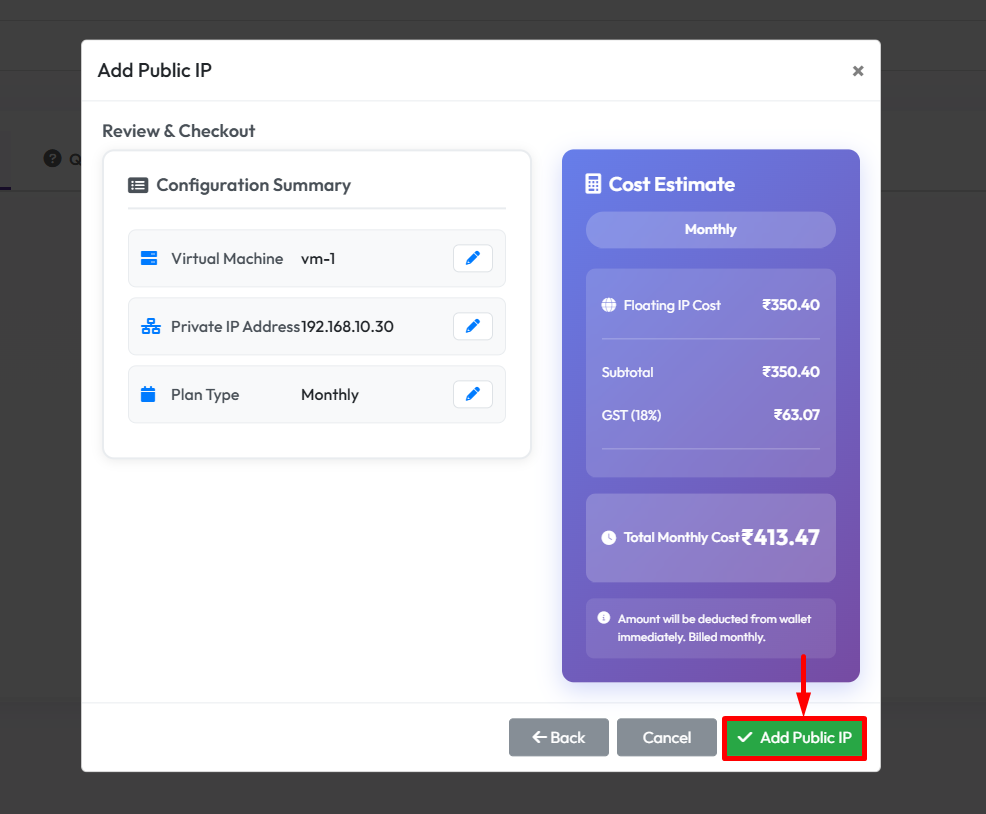Click the network icon beside Private IP Address

point(150,327)
